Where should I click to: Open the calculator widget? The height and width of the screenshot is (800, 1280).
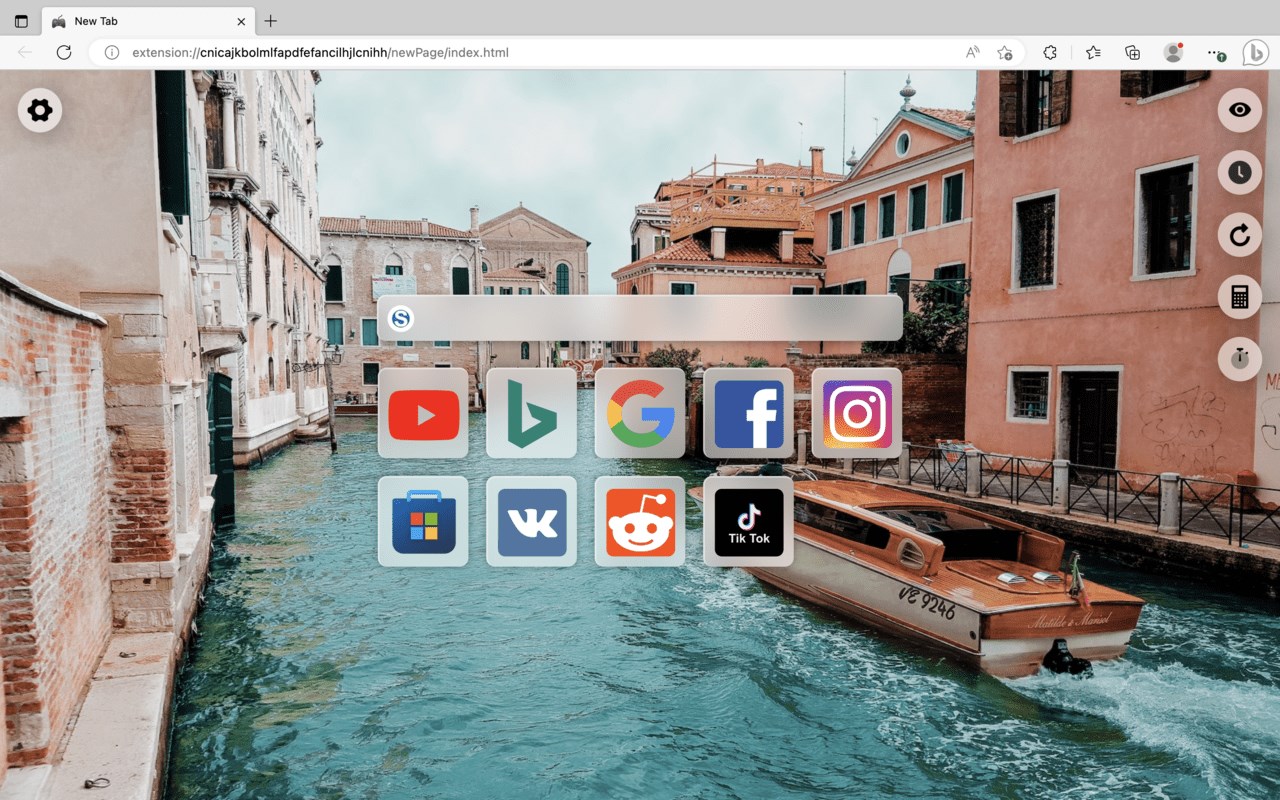tap(1240, 297)
